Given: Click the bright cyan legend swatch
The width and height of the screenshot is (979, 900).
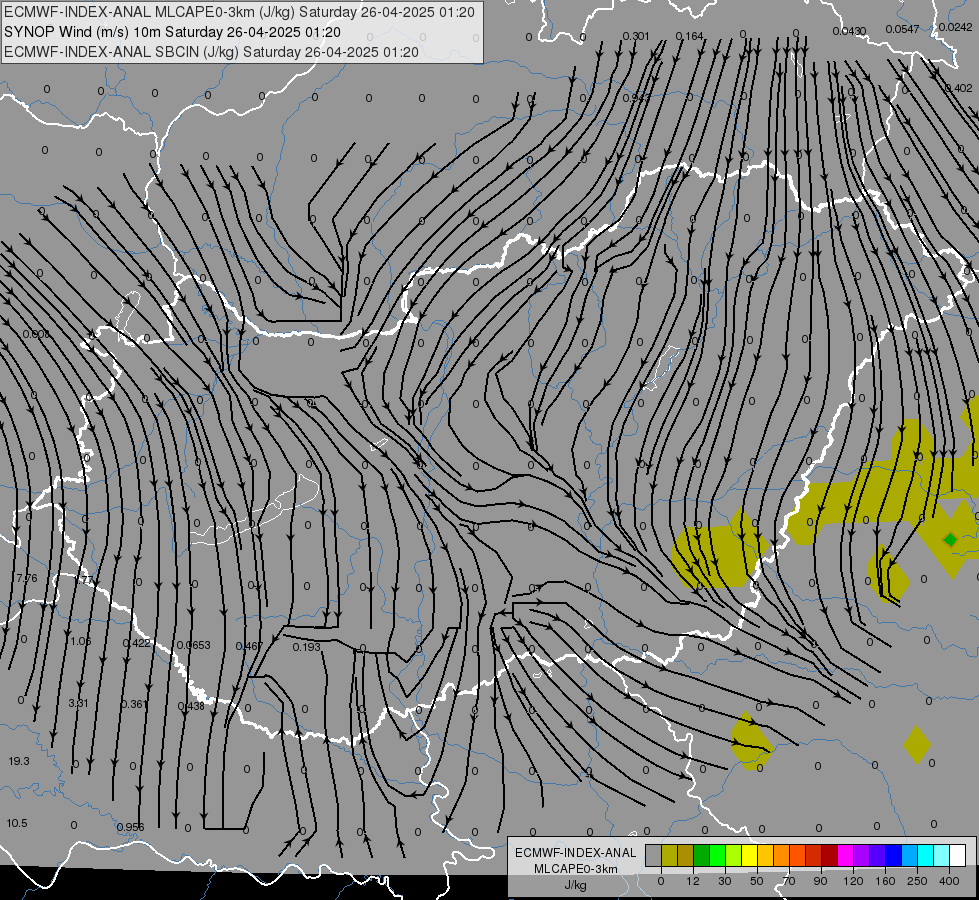Looking at the screenshot, I should point(926,855).
